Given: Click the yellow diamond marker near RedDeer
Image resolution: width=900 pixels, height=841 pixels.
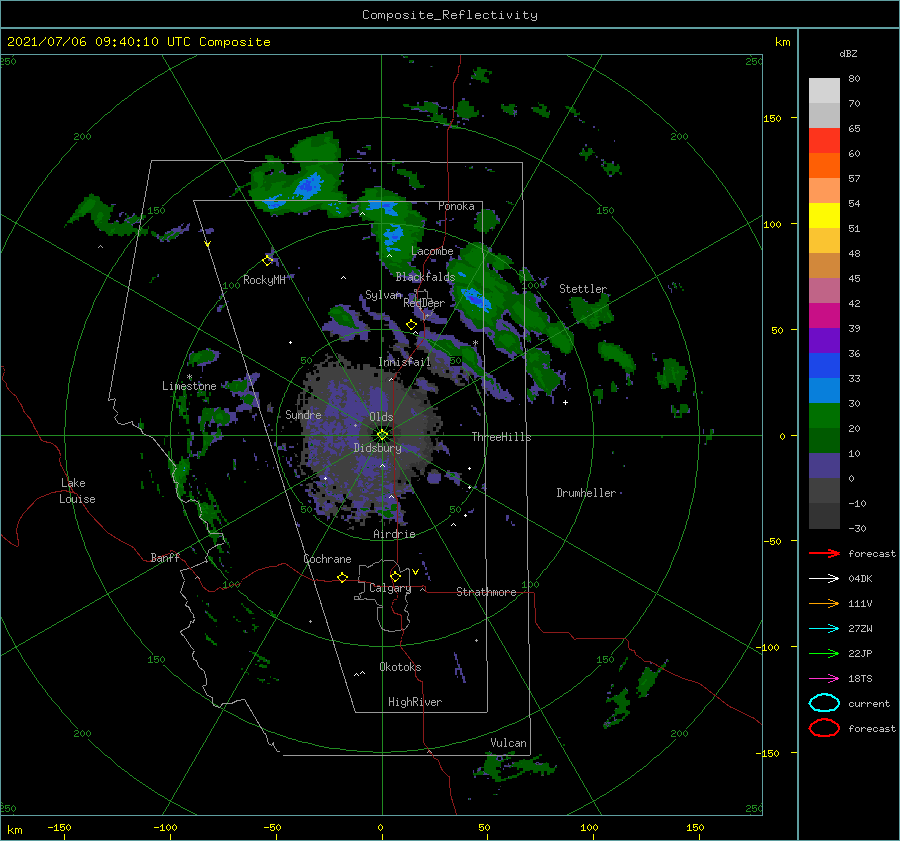Looking at the screenshot, I should [x=412, y=325].
